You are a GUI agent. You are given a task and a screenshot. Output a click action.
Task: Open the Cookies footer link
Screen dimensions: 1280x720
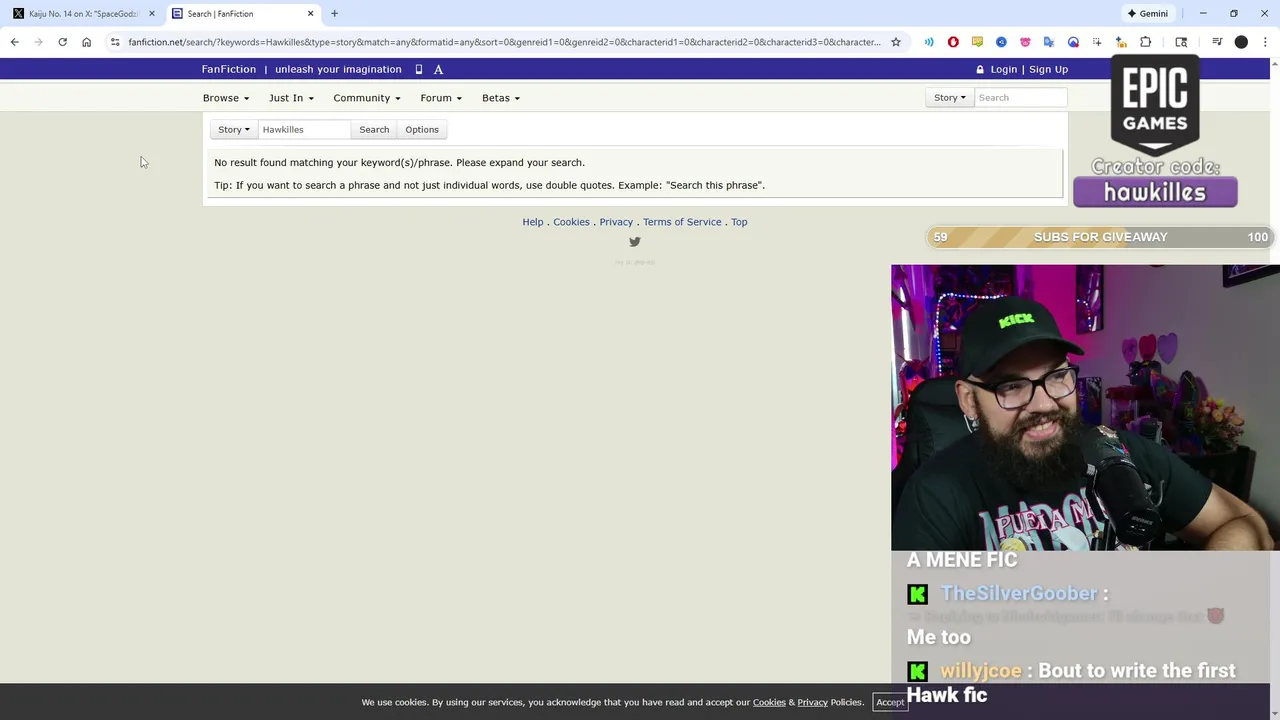click(571, 222)
